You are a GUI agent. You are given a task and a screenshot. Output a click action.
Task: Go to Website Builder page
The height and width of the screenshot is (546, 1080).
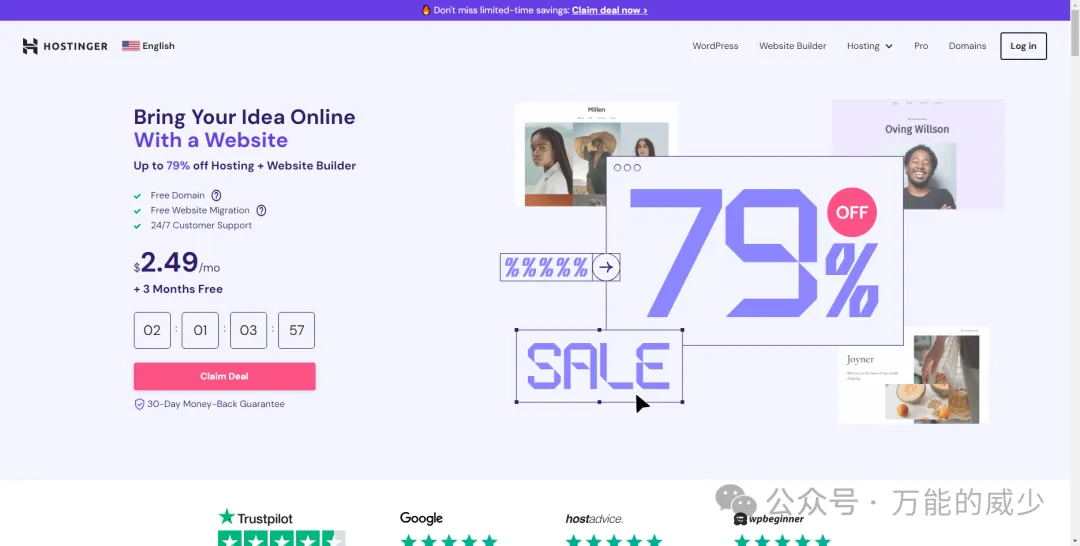[x=792, y=46]
